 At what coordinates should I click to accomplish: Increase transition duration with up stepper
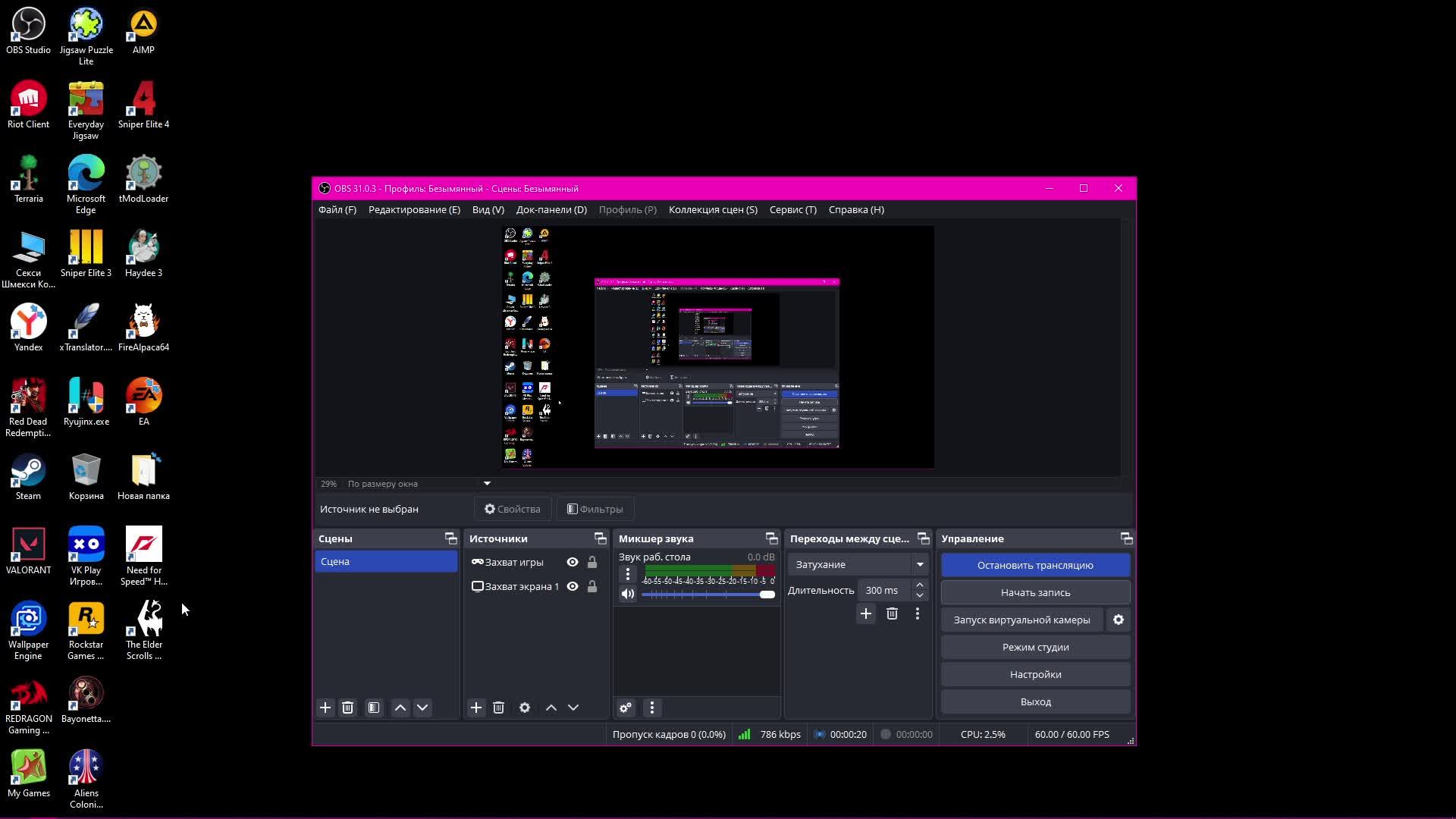[920, 585]
